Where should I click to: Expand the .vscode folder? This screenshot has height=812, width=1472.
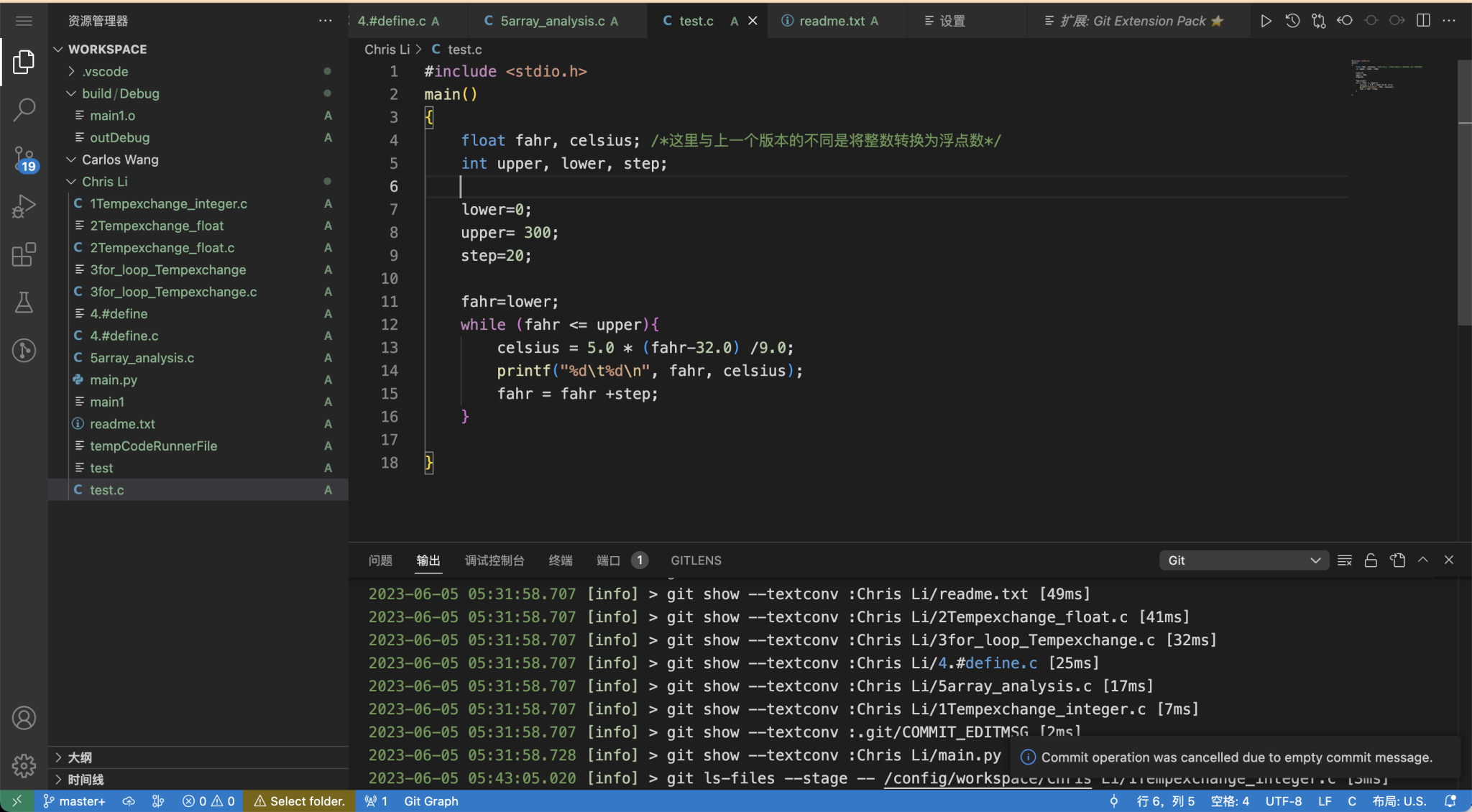click(71, 71)
